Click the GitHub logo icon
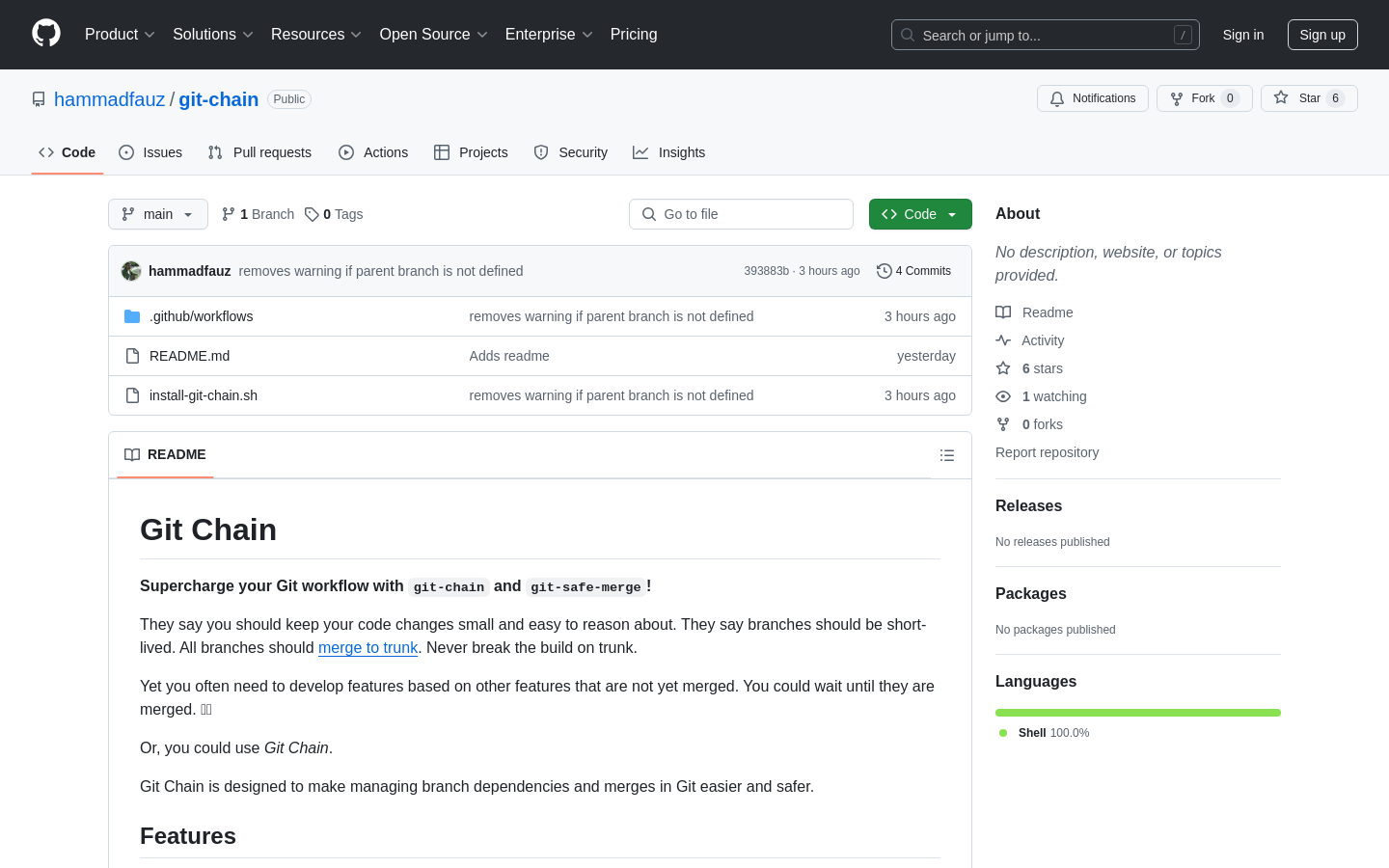This screenshot has height=868, width=1389. [x=46, y=34]
